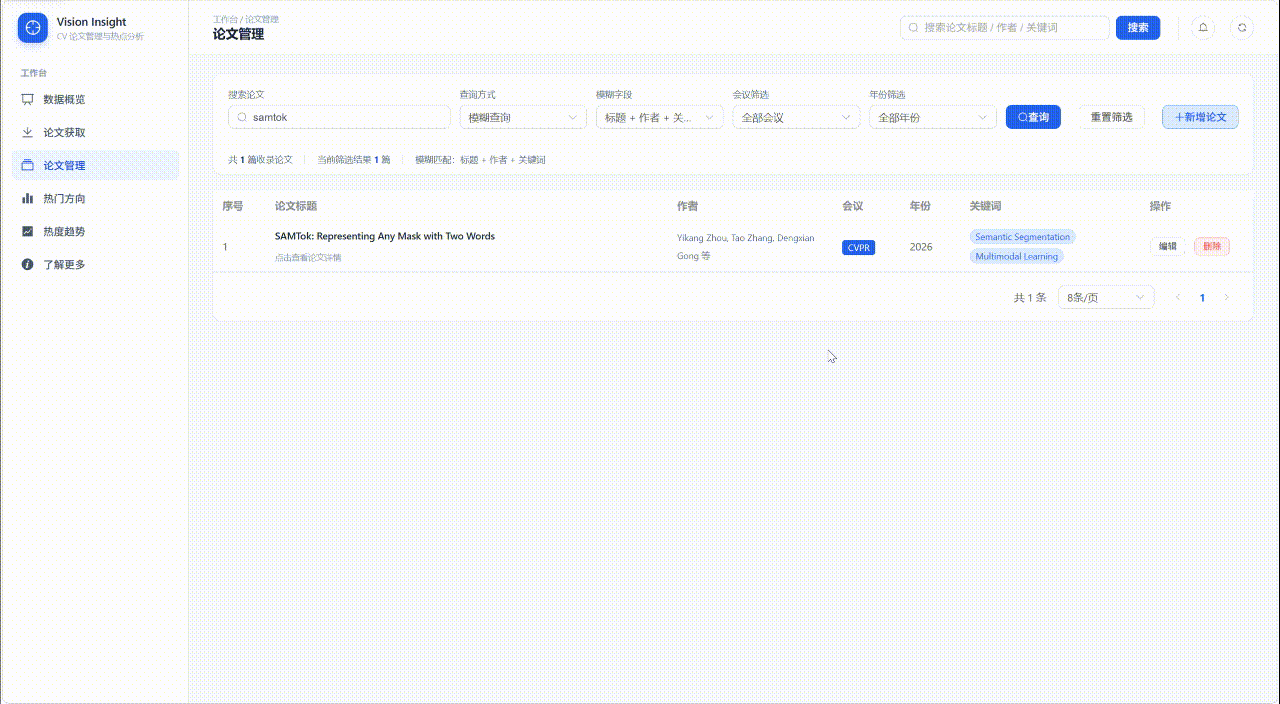Viewport: 1280px width, 704px height.
Task: Click the 热度趋势 trend icon in the sidebar
Action: 28,232
